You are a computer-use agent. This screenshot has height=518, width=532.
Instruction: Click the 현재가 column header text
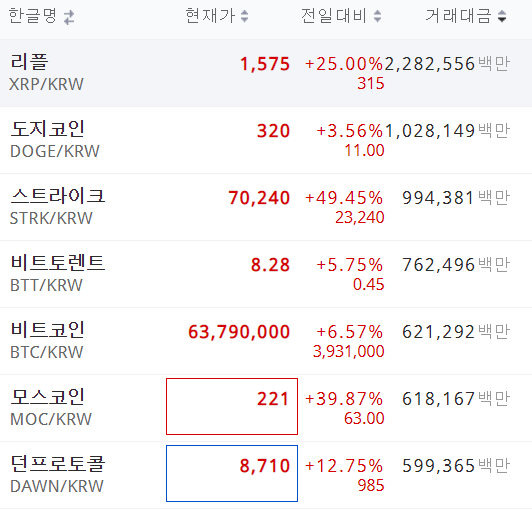pyautogui.click(x=210, y=16)
